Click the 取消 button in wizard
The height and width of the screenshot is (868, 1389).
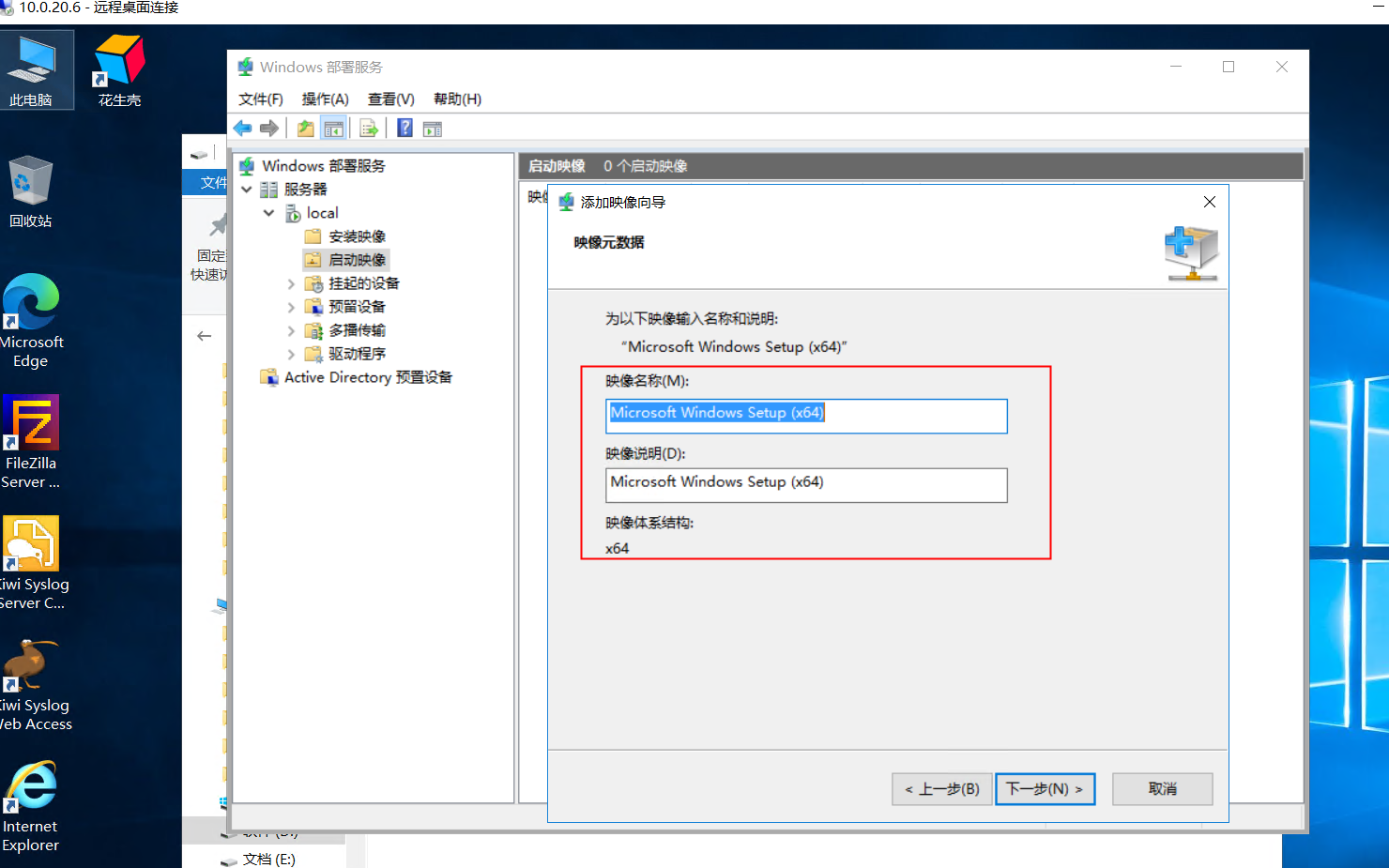click(1162, 789)
